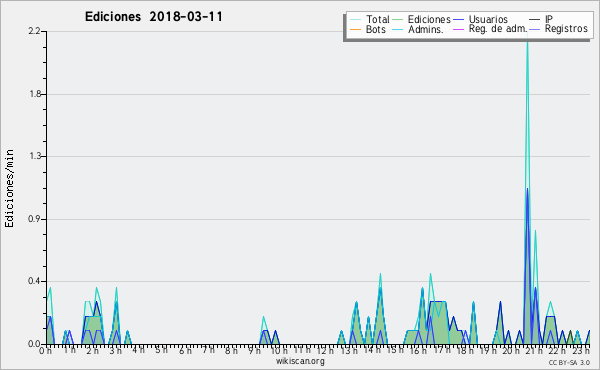Viewport: 600px width, 370px height.
Task: Click the y-axis value 0.9
Action: [x=35, y=219]
